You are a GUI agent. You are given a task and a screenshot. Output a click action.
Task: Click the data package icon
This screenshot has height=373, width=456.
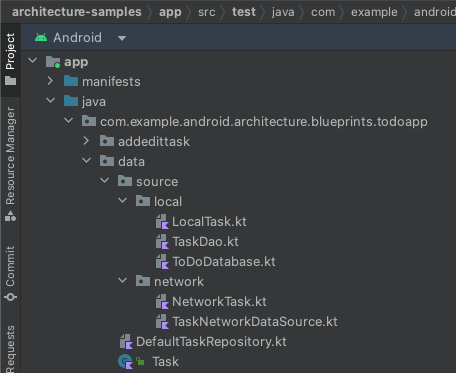(107, 161)
